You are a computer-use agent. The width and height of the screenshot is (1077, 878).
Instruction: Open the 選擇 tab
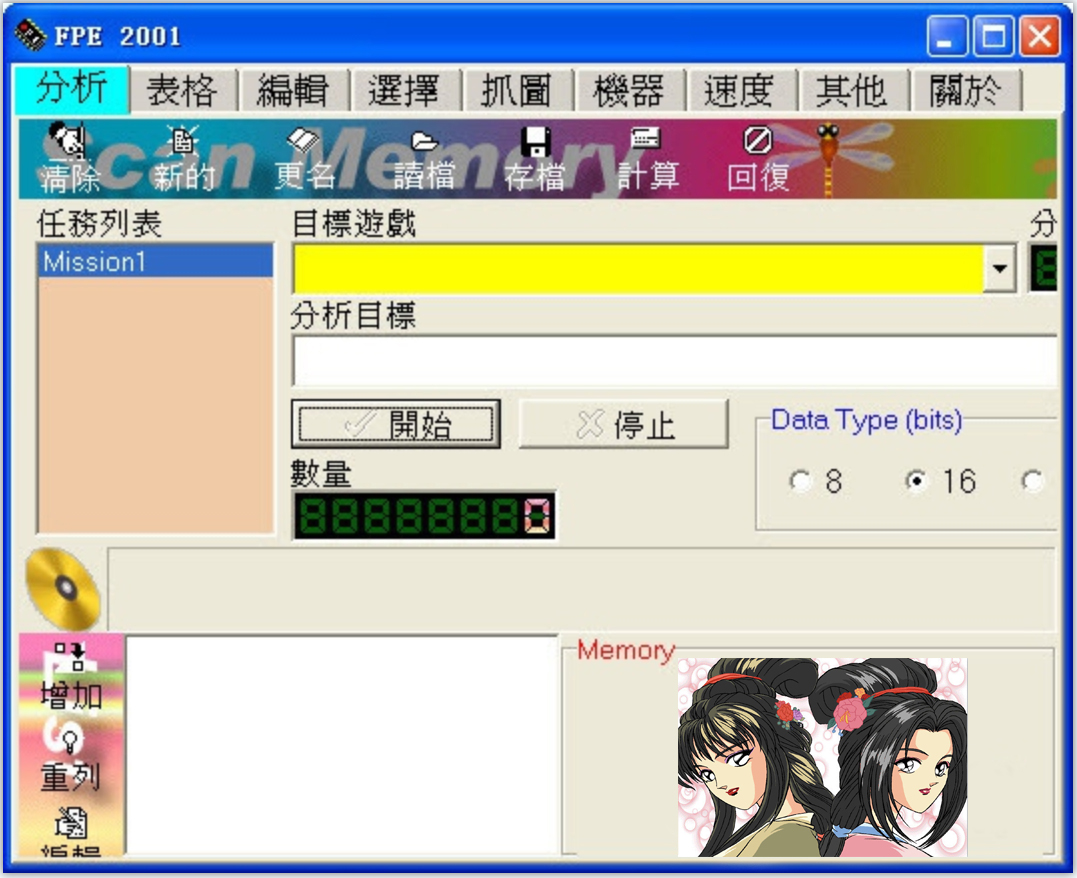pyautogui.click(x=405, y=90)
